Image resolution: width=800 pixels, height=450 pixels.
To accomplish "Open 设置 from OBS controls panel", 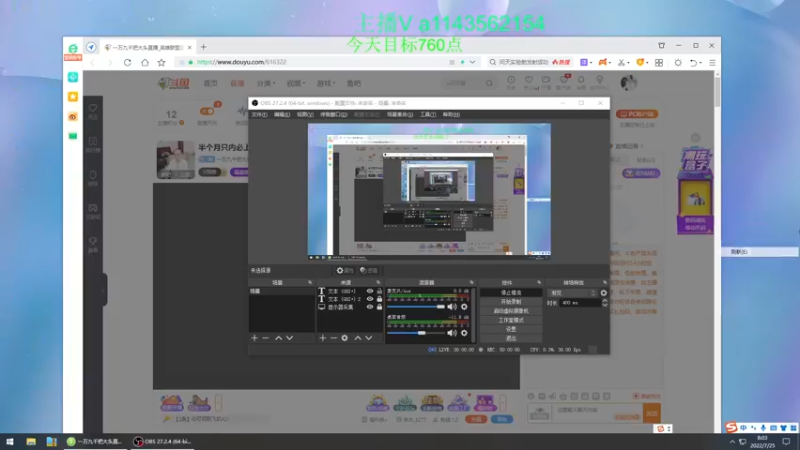I will tap(511, 330).
